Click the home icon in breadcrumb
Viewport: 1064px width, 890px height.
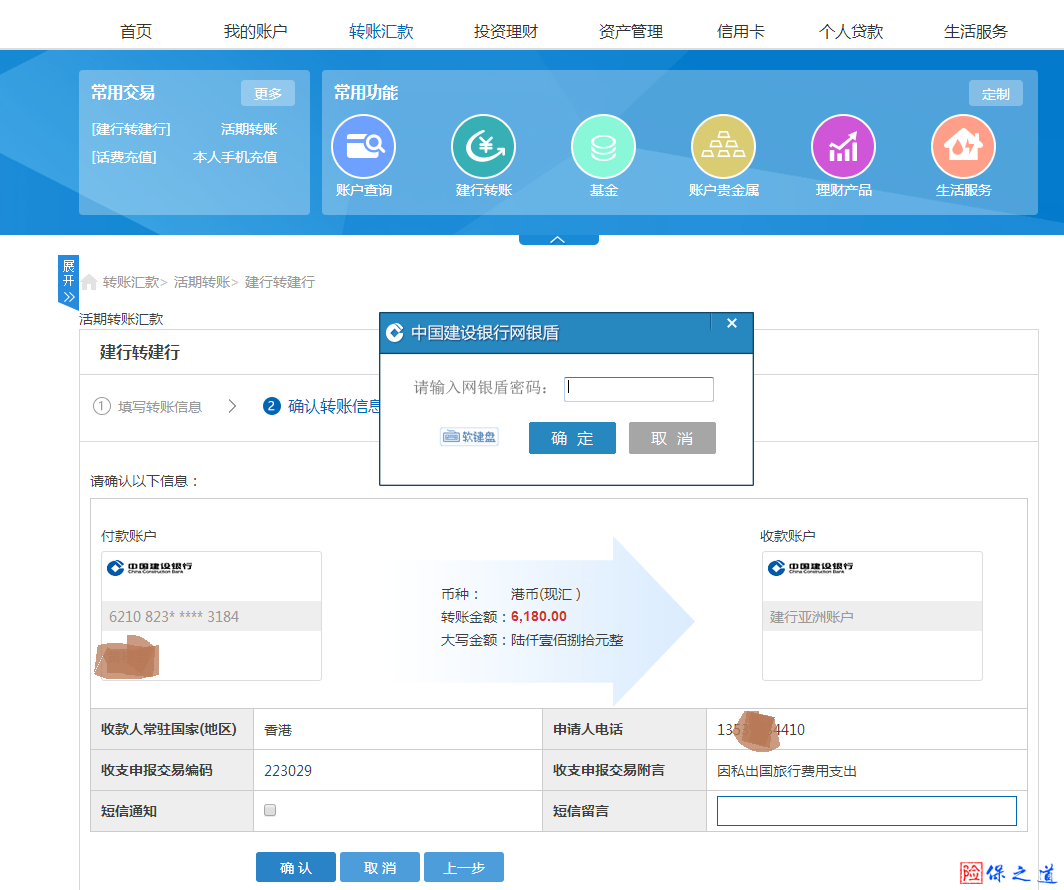point(89,282)
